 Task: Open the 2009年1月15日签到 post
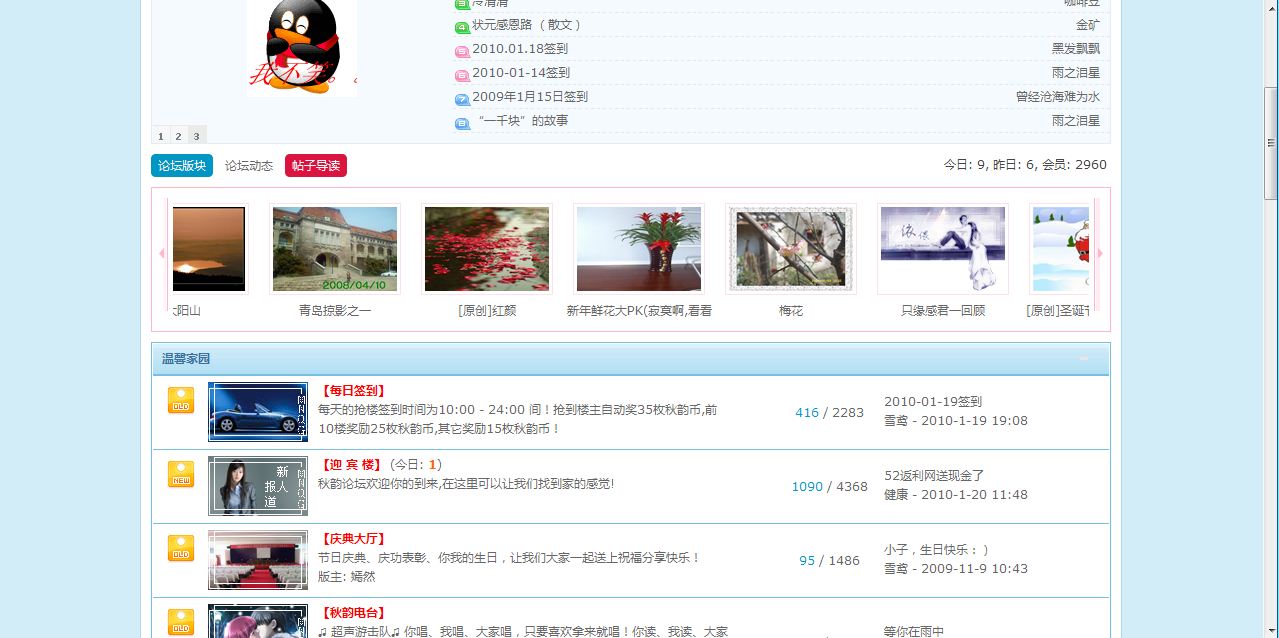coord(530,97)
